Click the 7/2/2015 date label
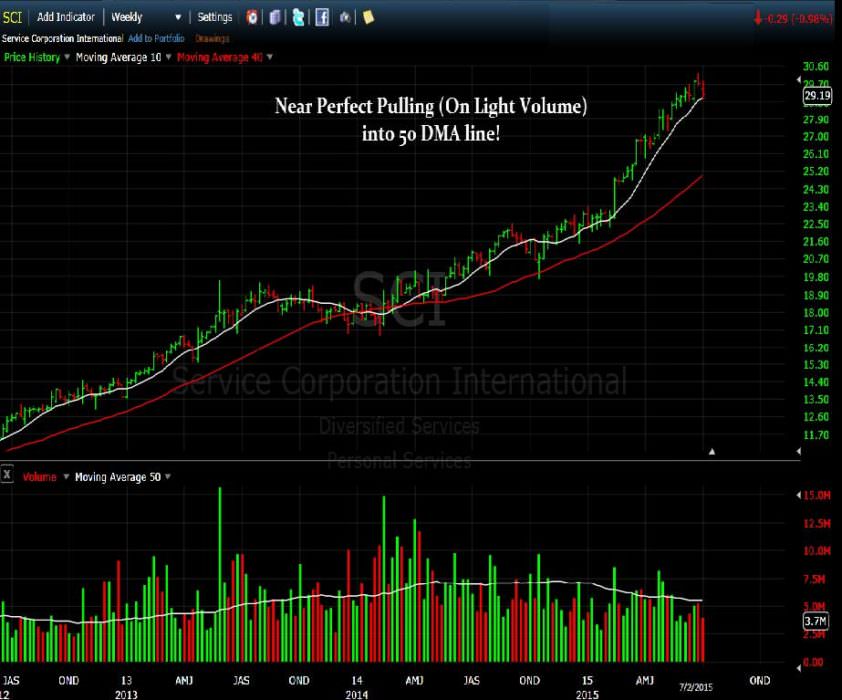 [x=695, y=687]
